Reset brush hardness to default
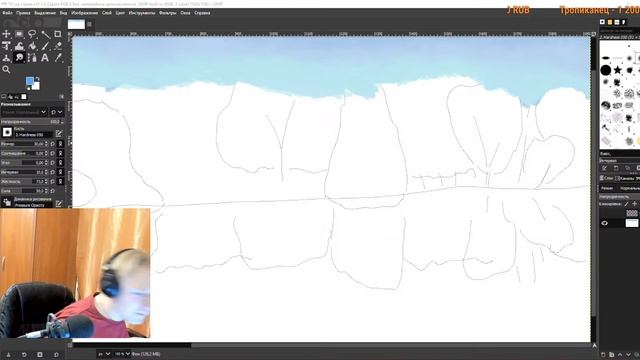640x360 pixels. click(53, 182)
